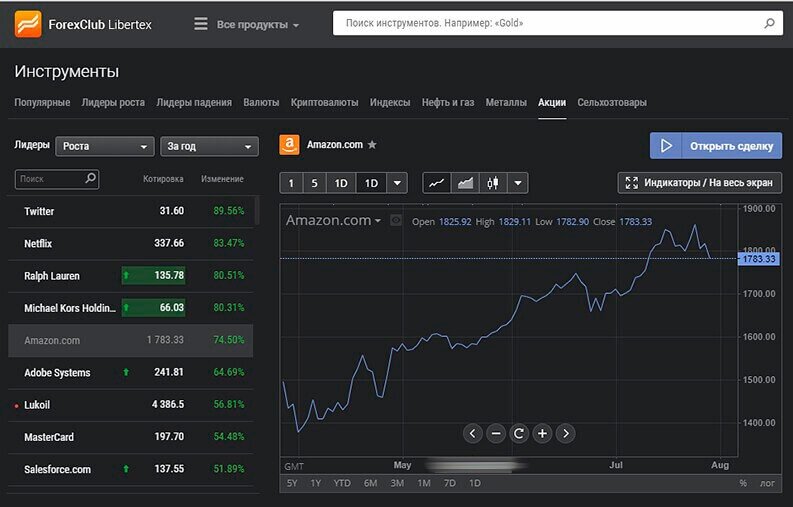Switch to 'Лидеры роста' tab
Viewport: 793px width, 507px height.
point(113,102)
